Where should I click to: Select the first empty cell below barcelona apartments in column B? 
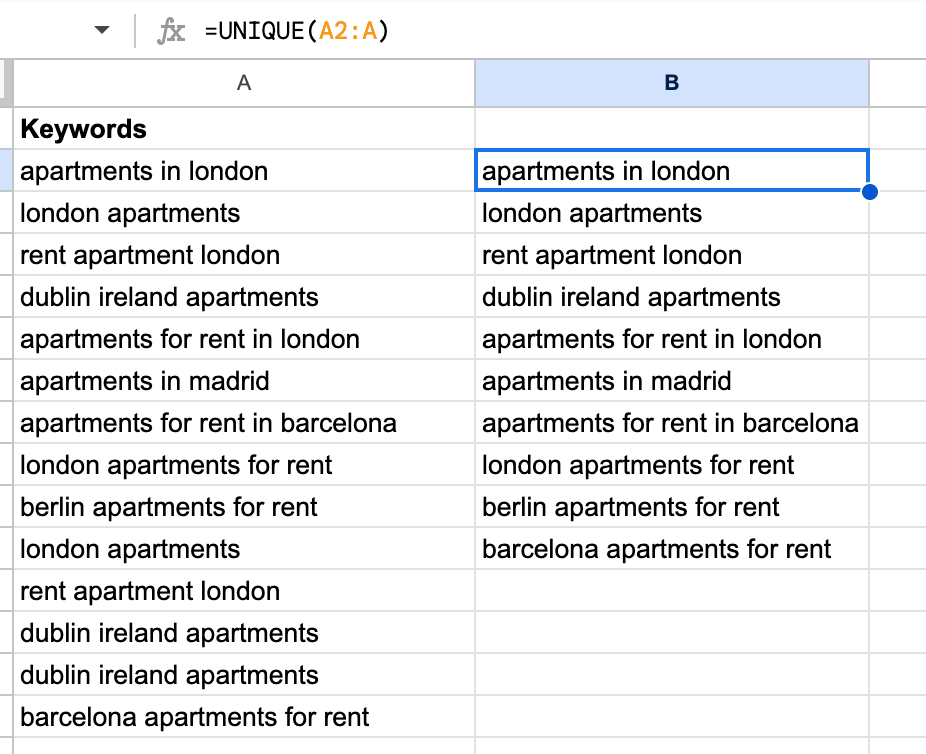click(671, 591)
